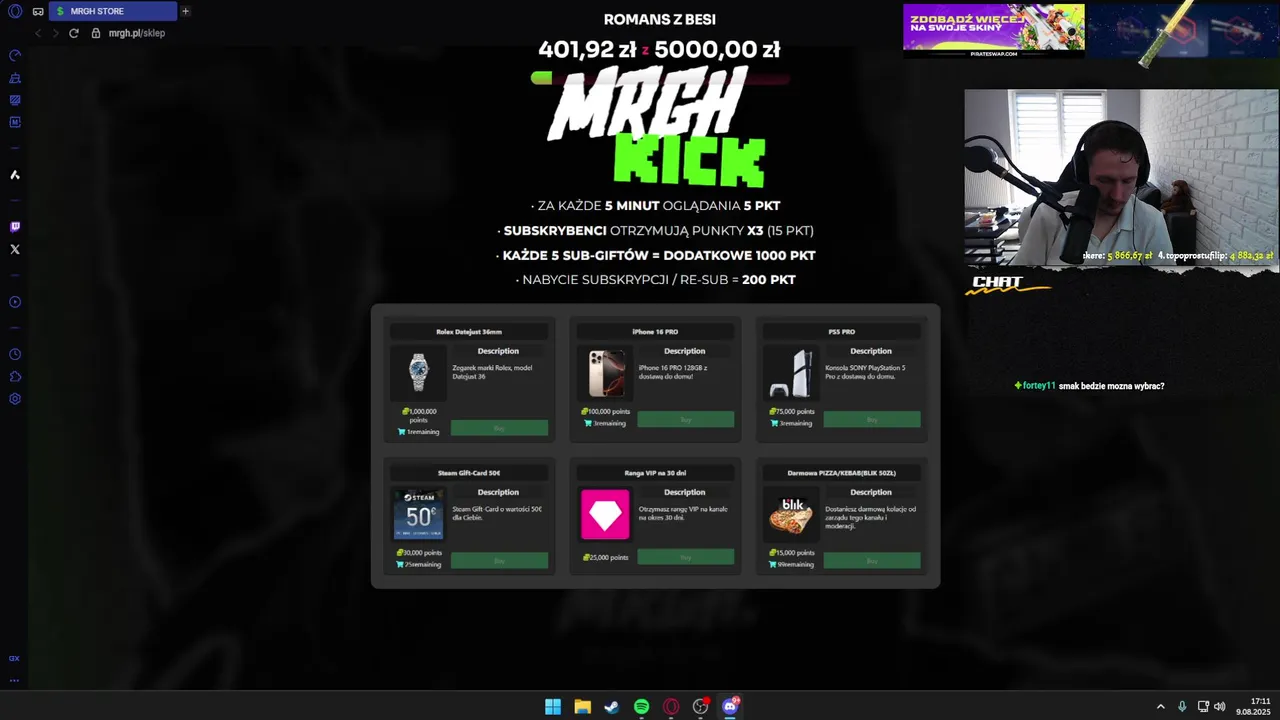Select the MRGH STORE browser tab
The height and width of the screenshot is (720, 1280).
tap(113, 11)
